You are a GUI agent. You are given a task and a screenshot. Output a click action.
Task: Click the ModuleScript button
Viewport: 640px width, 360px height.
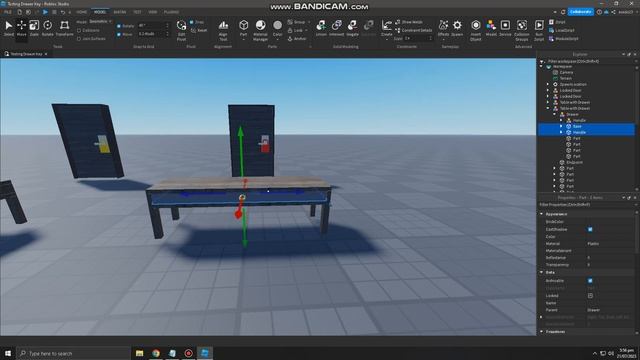coord(564,39)
